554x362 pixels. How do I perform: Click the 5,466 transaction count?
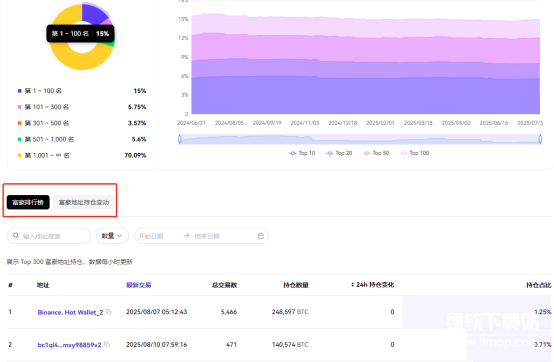229,312
